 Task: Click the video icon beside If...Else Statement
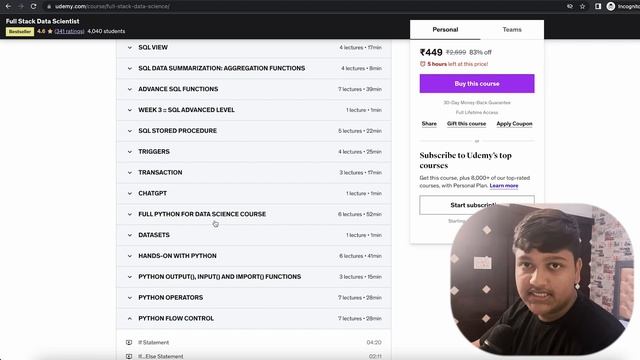(x=129, y=356)
